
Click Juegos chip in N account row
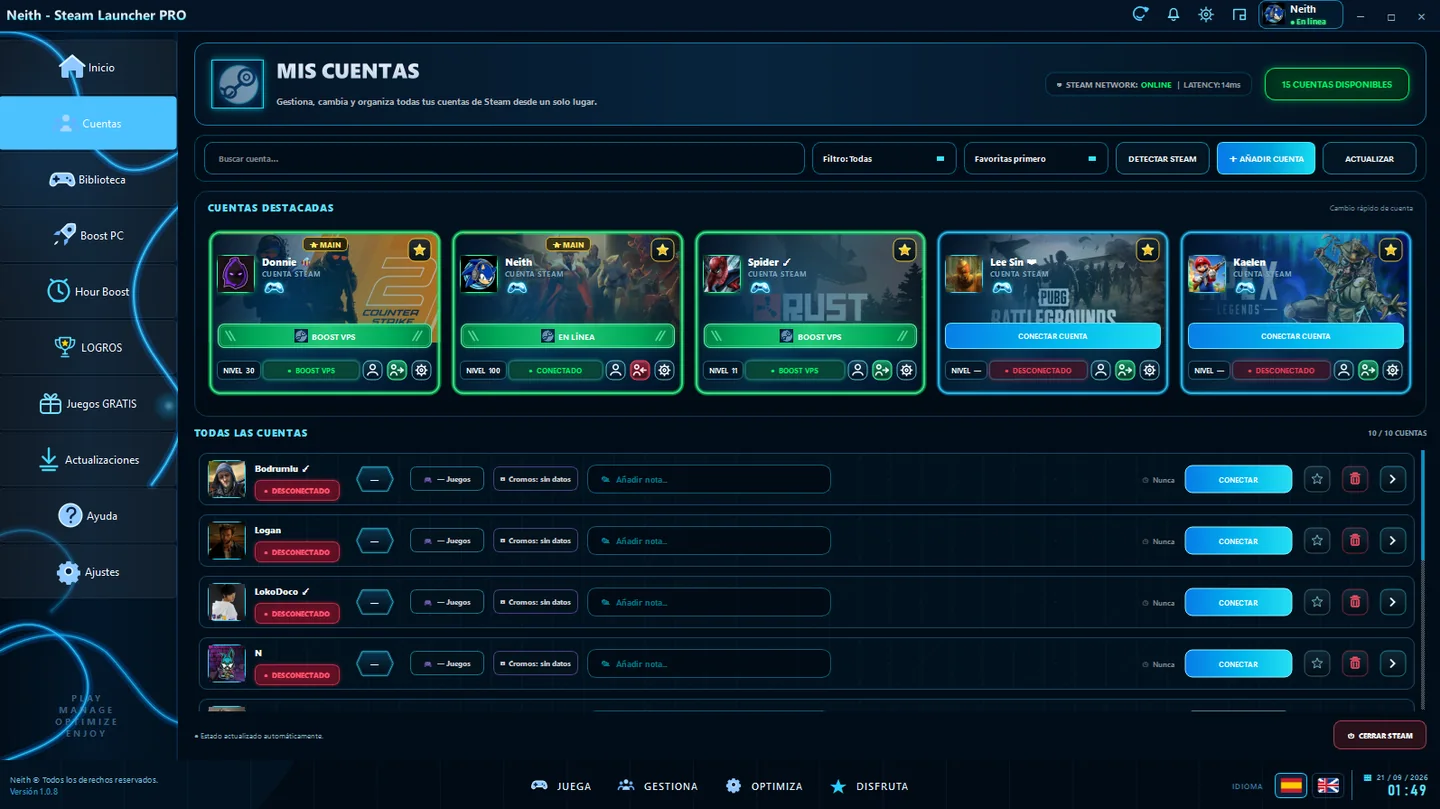pos(447,663)
